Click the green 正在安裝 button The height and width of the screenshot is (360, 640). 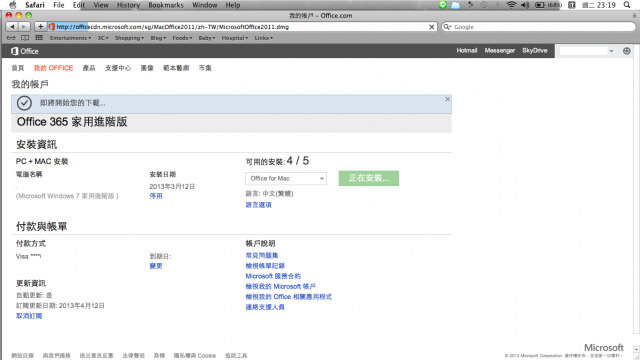point(369,178)
